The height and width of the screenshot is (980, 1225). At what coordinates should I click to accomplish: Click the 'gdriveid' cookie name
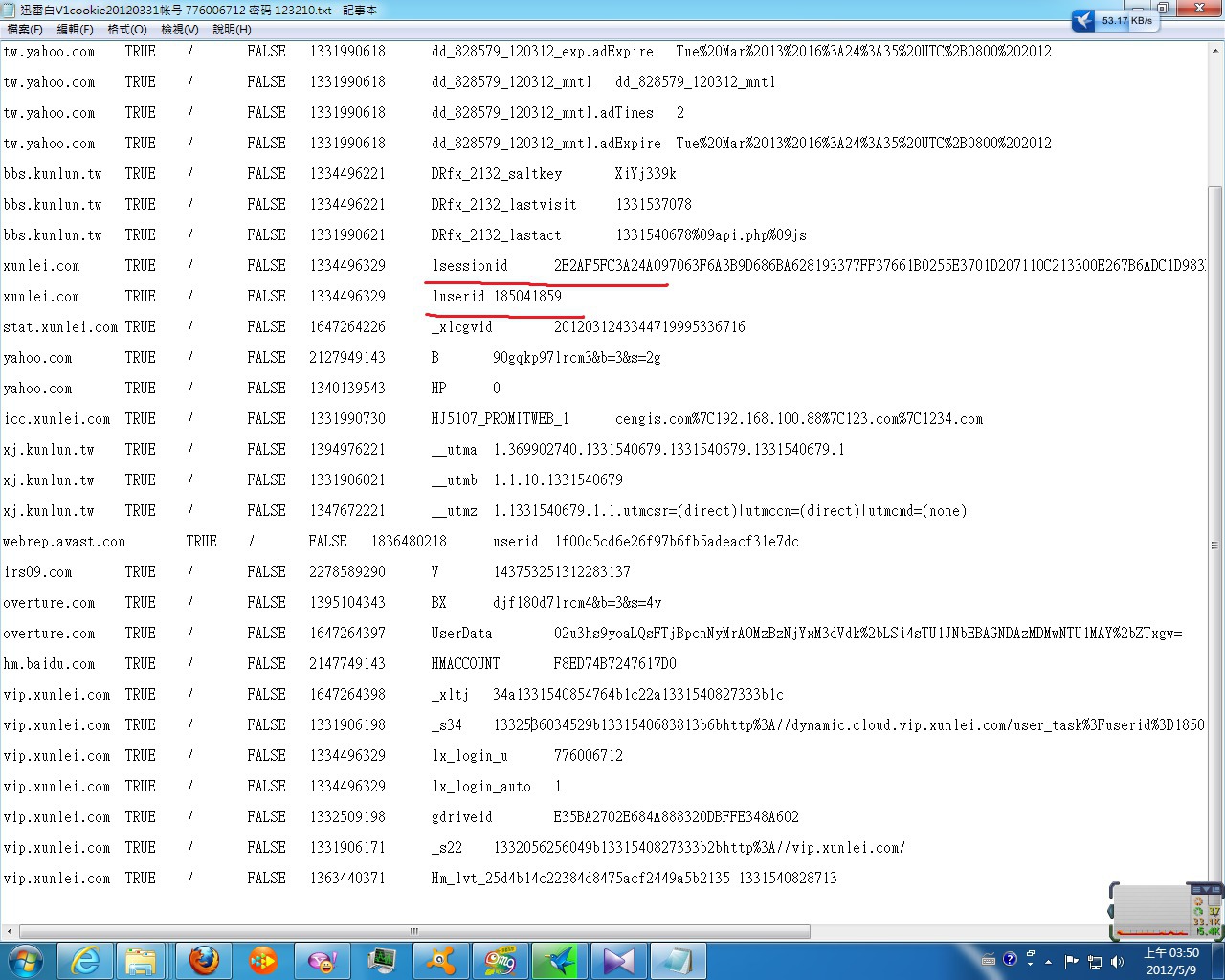[x=462, y=817]
